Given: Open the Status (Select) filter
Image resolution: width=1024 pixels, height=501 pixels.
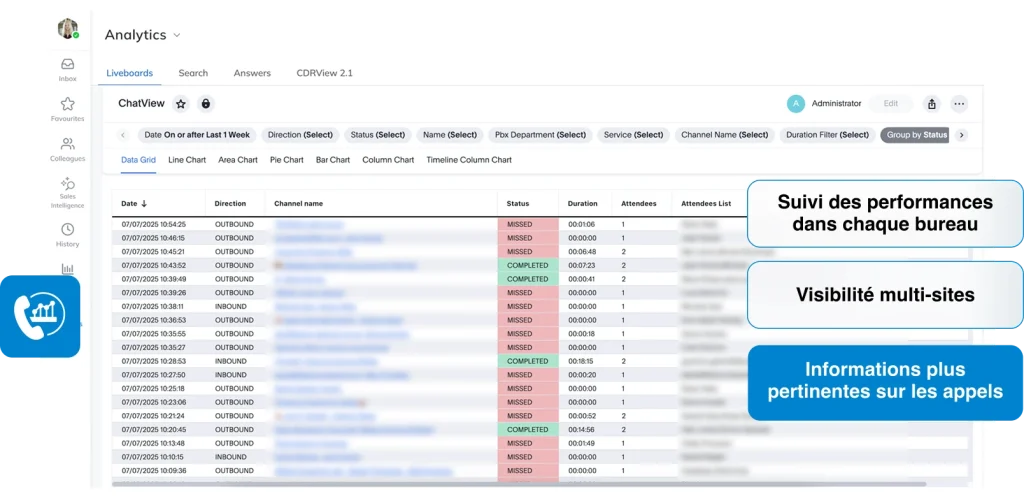Looking at the screenshot, I should coord(377,135).
